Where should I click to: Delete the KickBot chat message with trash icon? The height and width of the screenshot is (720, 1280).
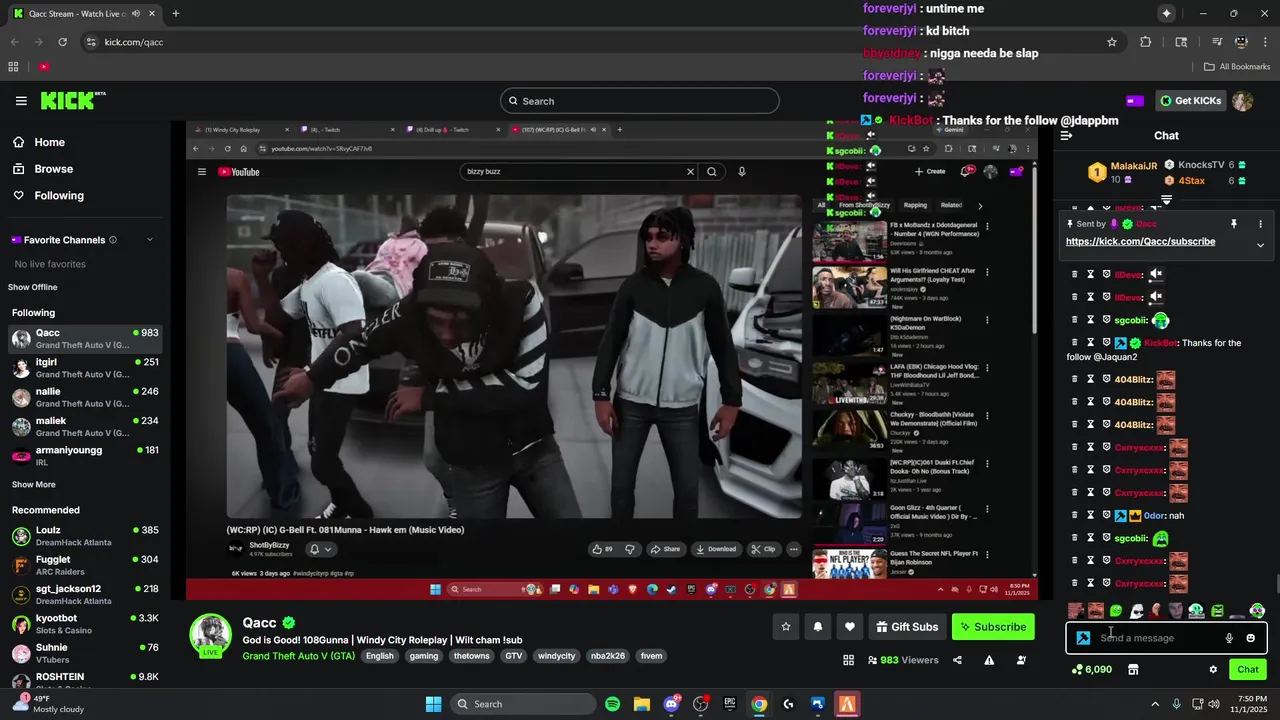coord(1075,343)
